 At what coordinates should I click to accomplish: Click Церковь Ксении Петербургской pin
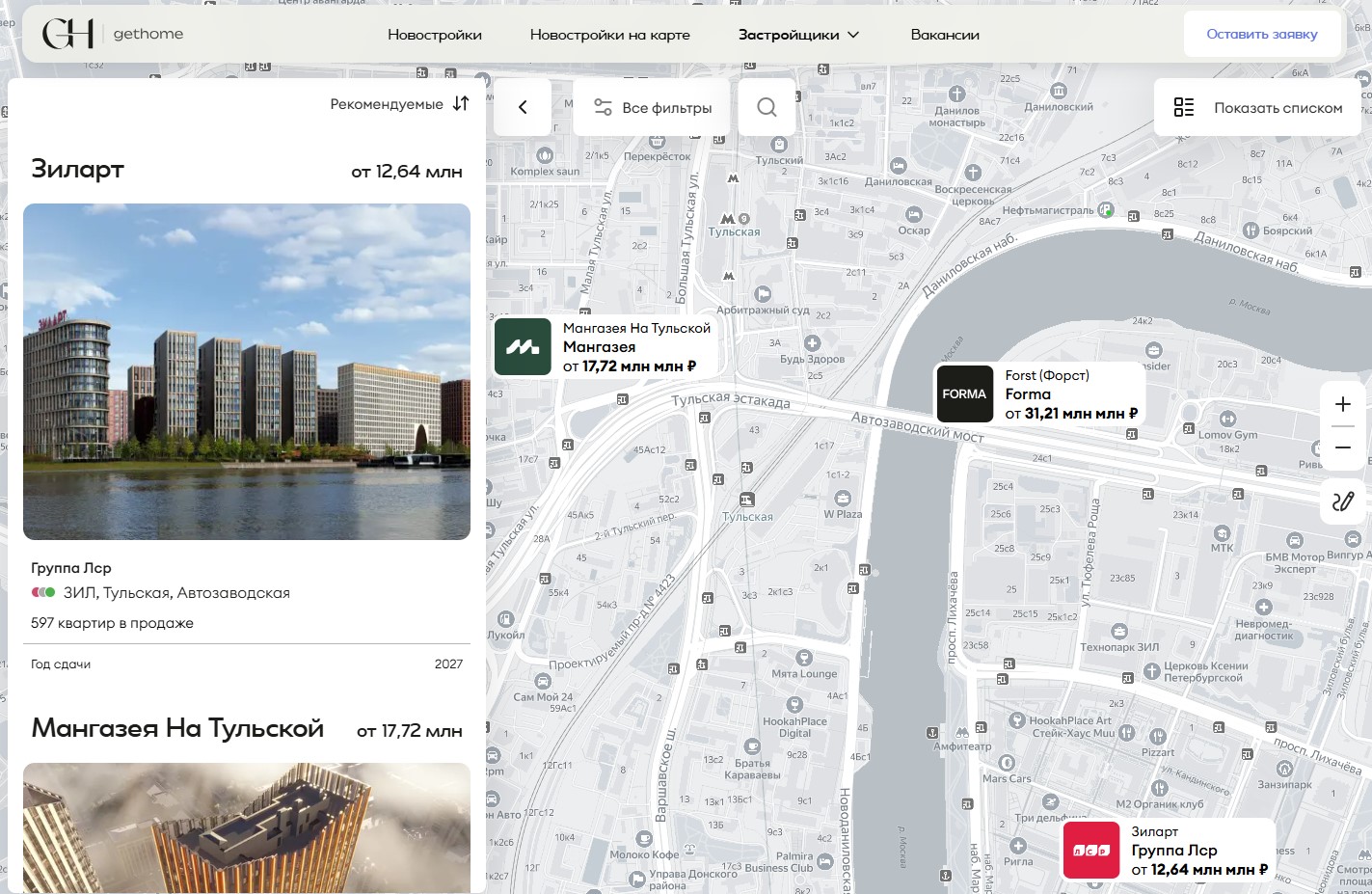1151,671
